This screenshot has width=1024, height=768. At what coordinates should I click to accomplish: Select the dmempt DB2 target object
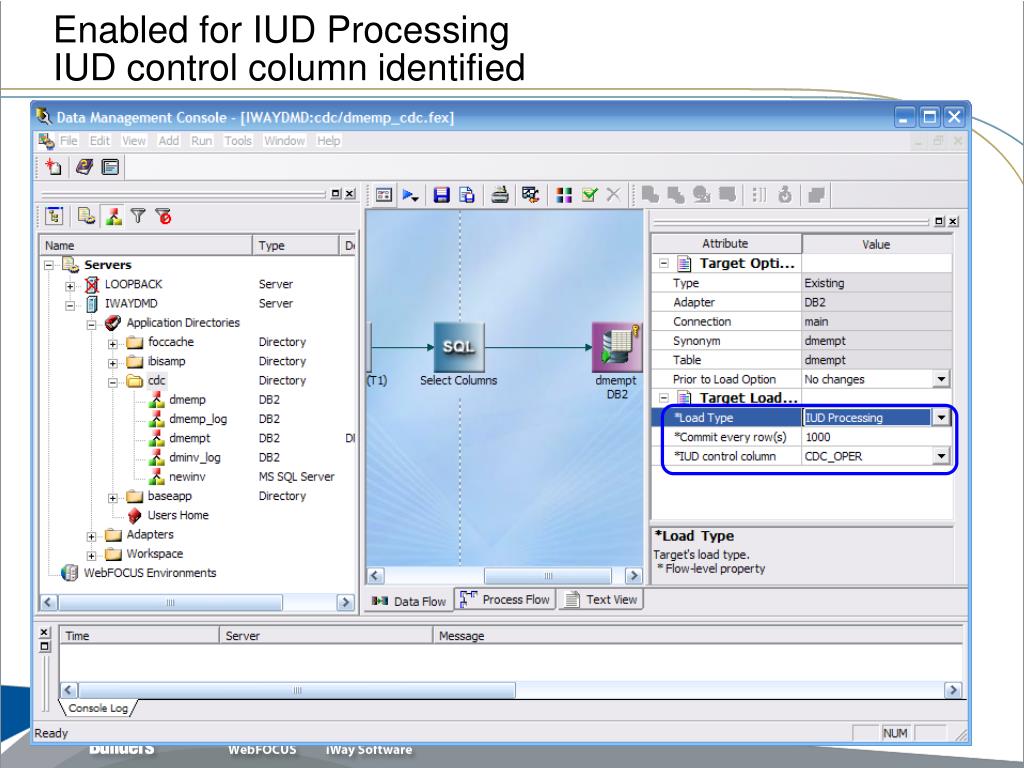616,347
